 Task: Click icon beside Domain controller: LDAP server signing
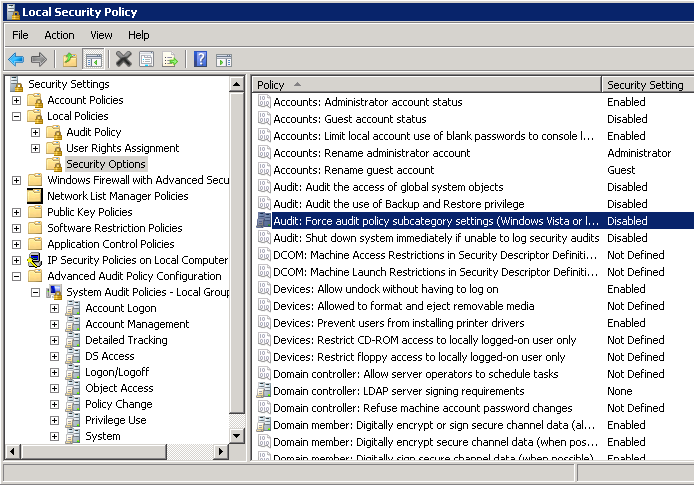[x=264, y=390]
